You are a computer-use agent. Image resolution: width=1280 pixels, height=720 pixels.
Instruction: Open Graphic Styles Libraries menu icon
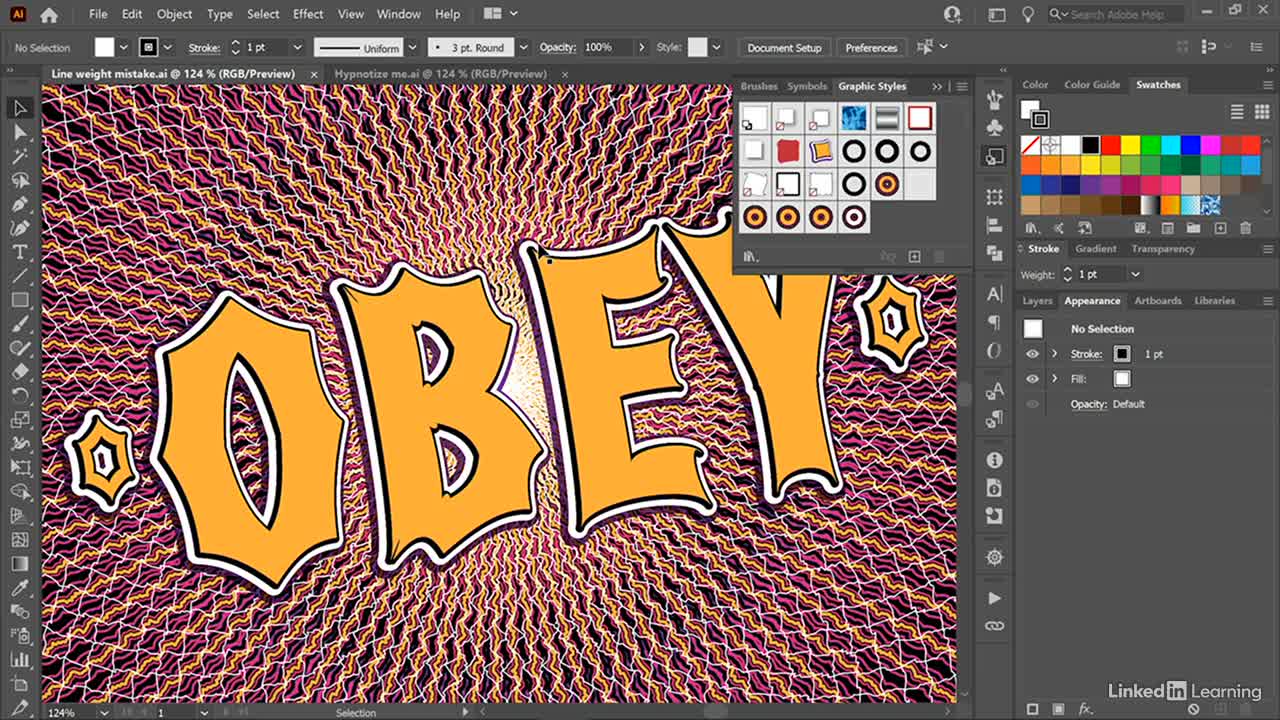[x=749, y=257]
